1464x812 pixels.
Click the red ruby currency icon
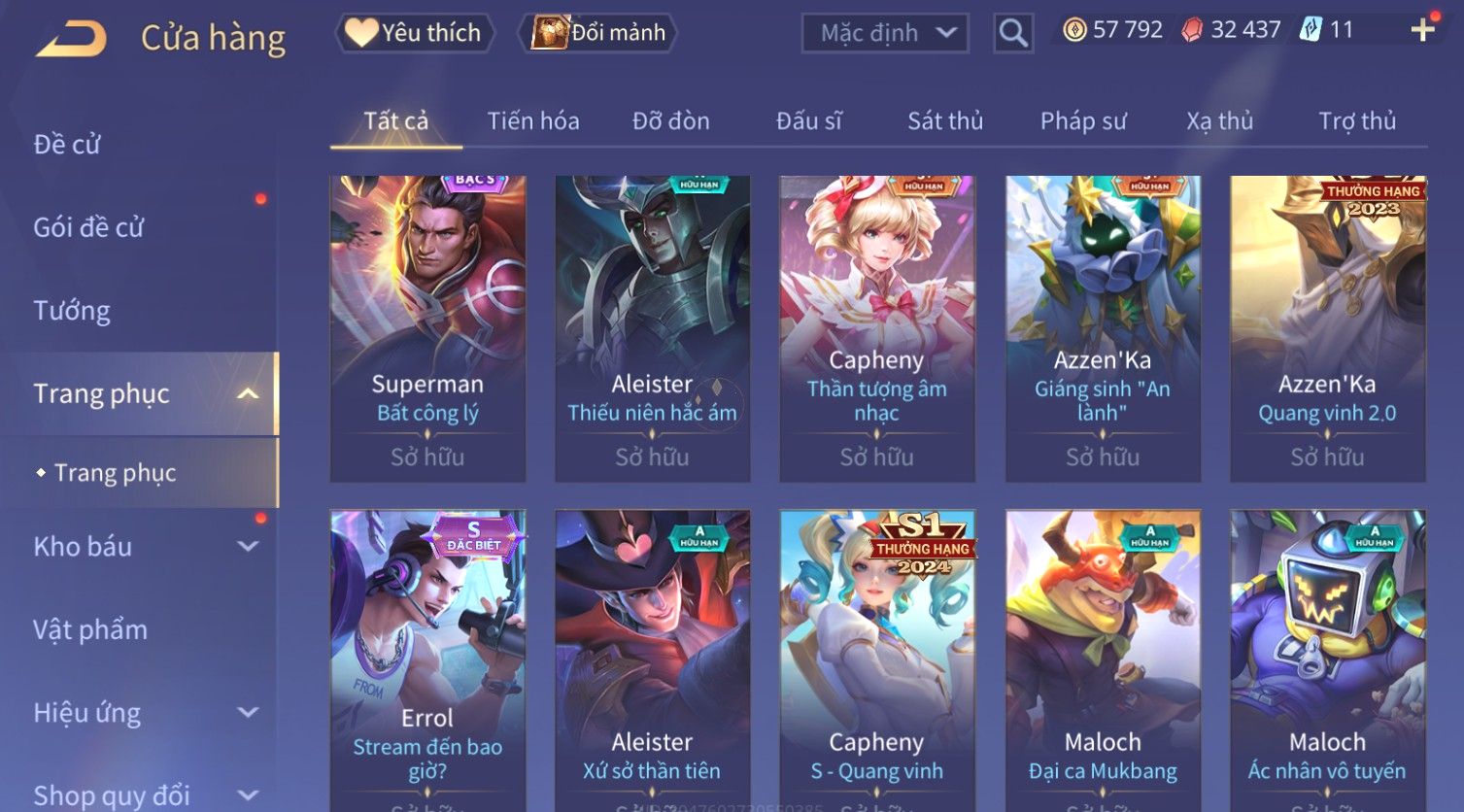pos(1192,30)
